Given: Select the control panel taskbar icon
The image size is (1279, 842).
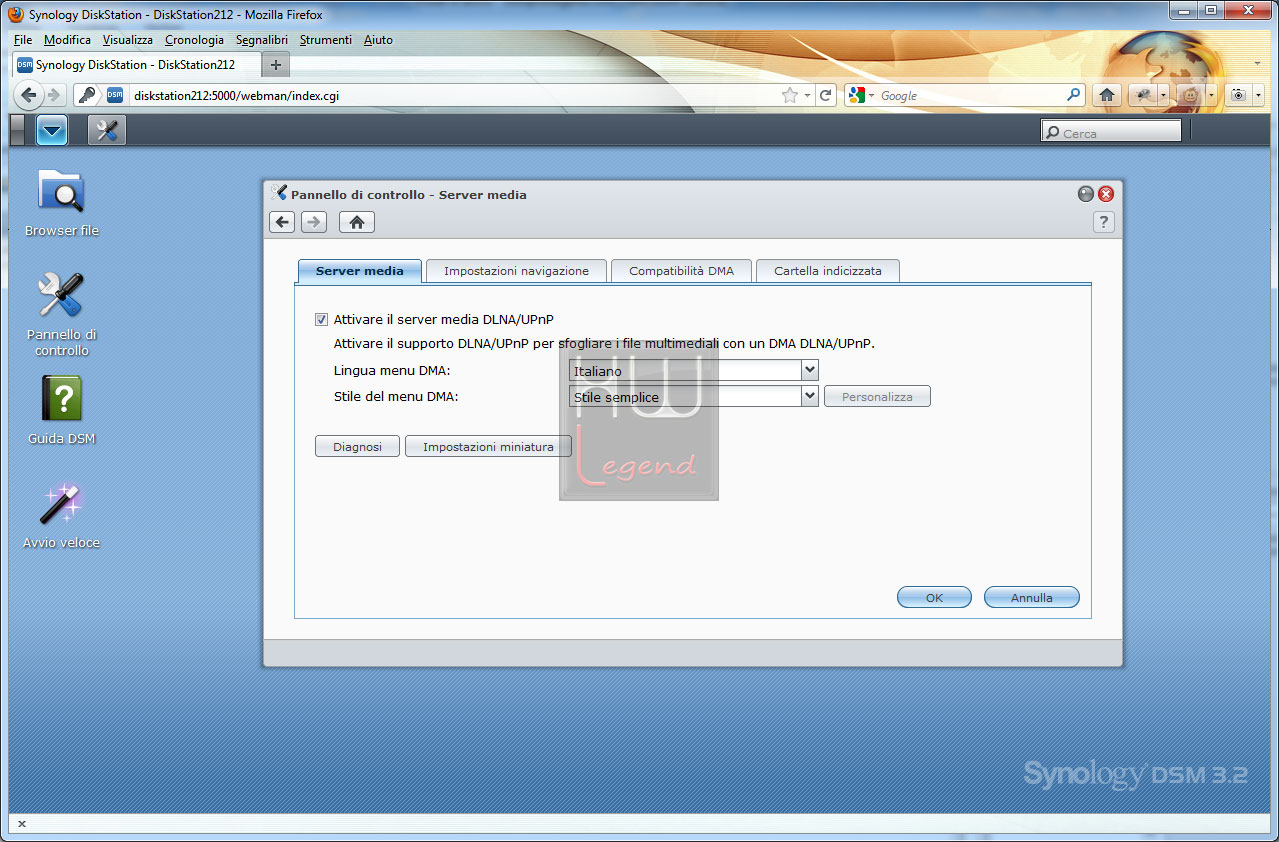Looking at the screenshot, I should tap(107, 130).
